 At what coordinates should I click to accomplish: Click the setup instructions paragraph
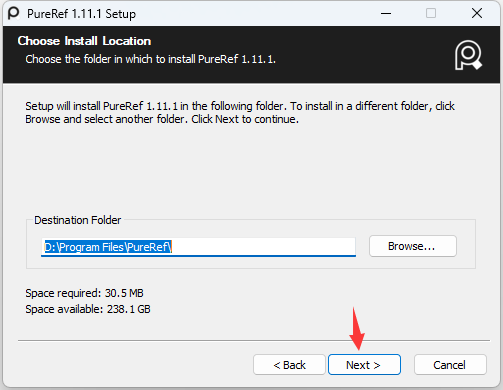coord(240,112)
